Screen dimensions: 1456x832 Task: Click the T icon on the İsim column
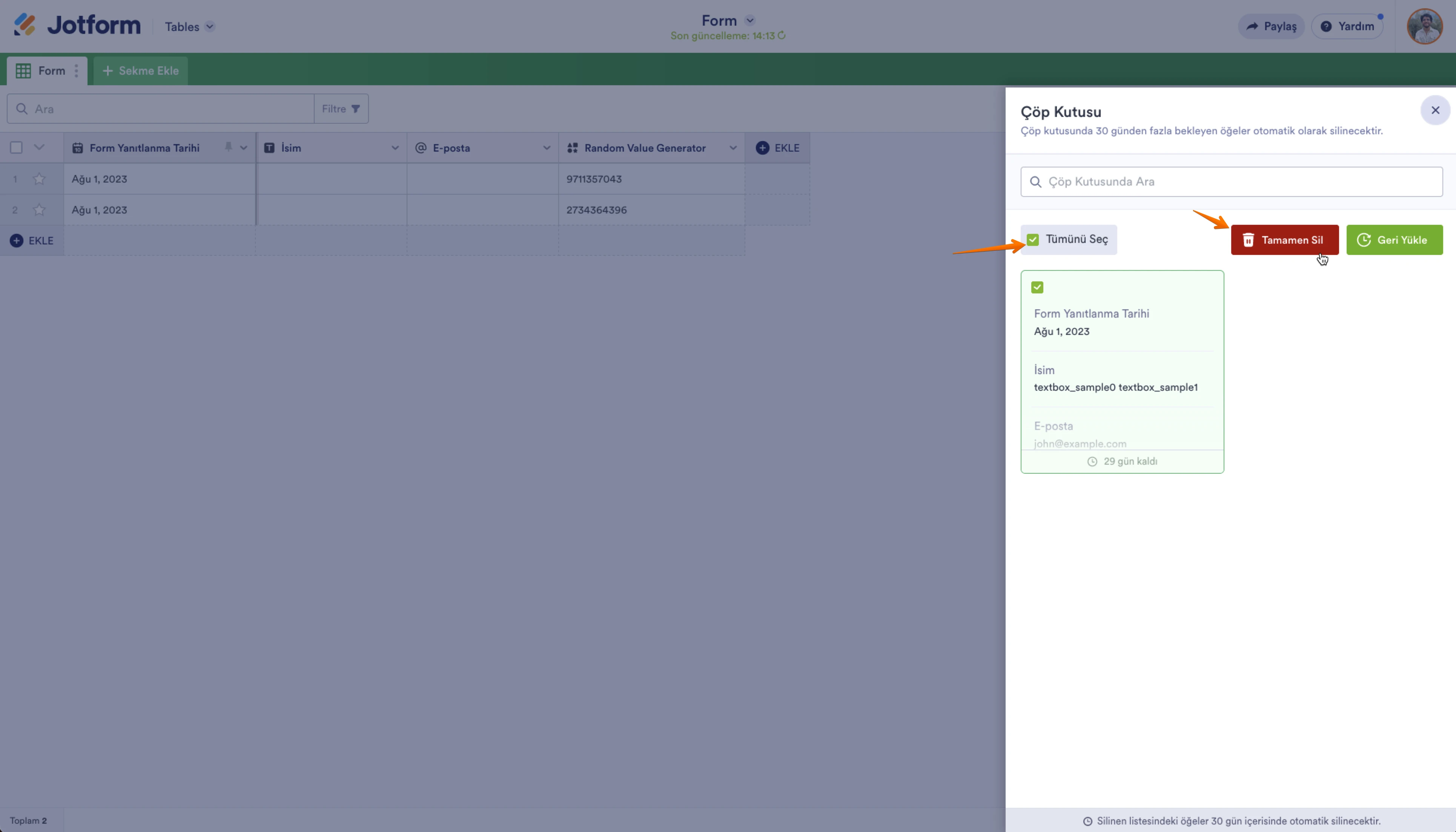click(x=269, y=147)
